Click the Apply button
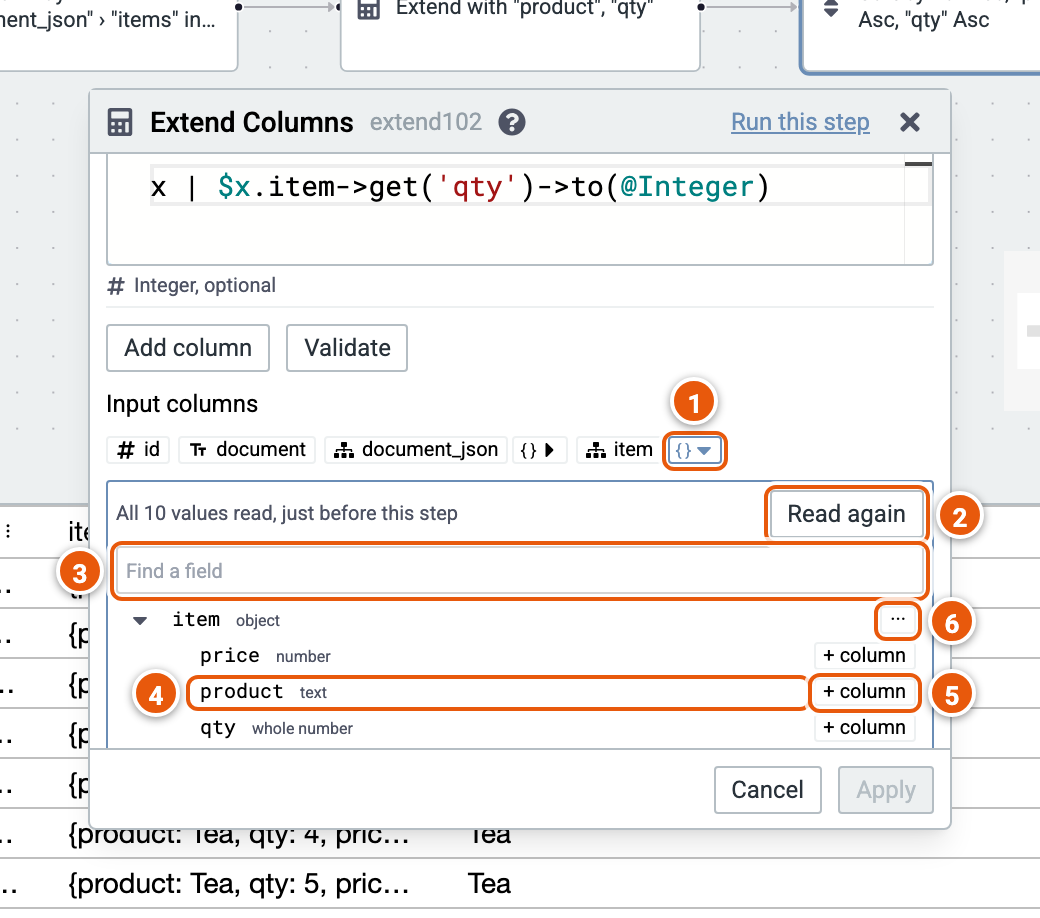Viewport: 1040px width, 918px height. point(885,790)
